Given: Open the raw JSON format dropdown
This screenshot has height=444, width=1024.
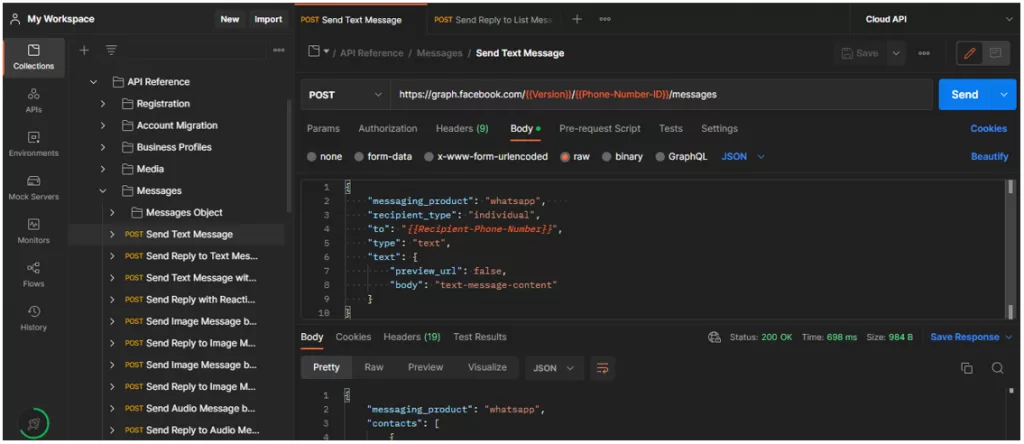Looking at the screenshot, I should (x=743, y=157).
